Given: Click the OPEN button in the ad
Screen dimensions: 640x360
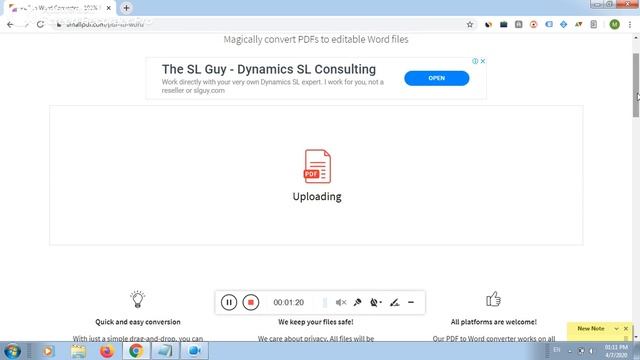Looking at the screenshot, I should pyautogui.click(x=437, y=78).
